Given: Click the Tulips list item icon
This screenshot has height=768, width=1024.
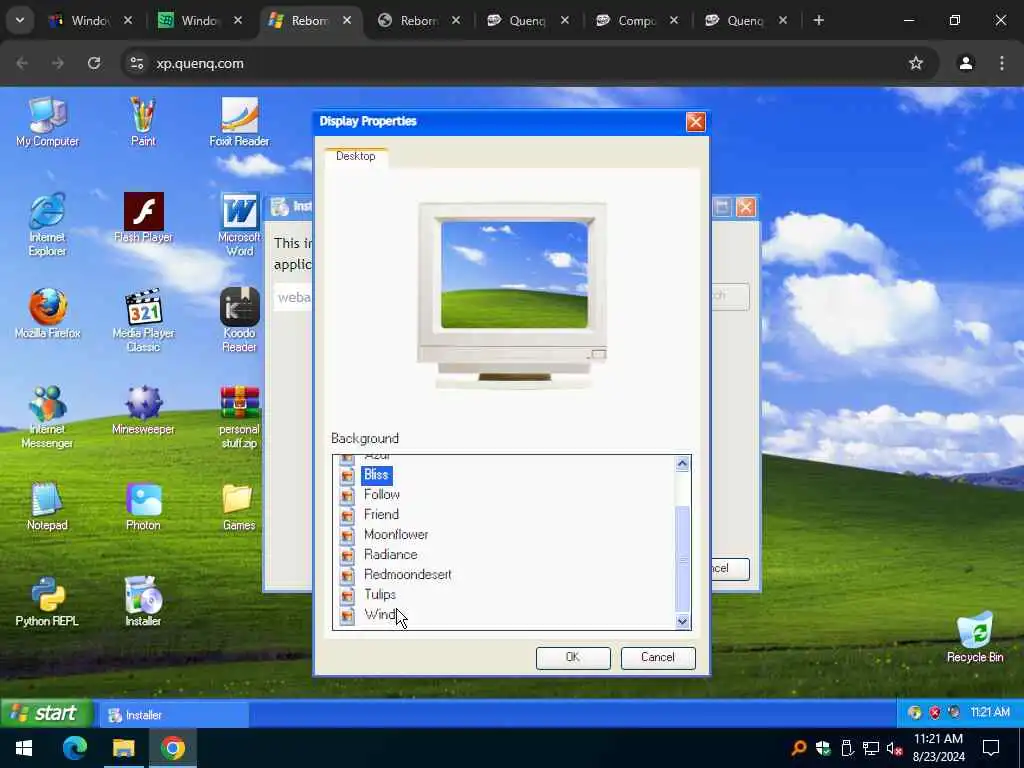Looking at the screenshot, I should click(347, 595).
